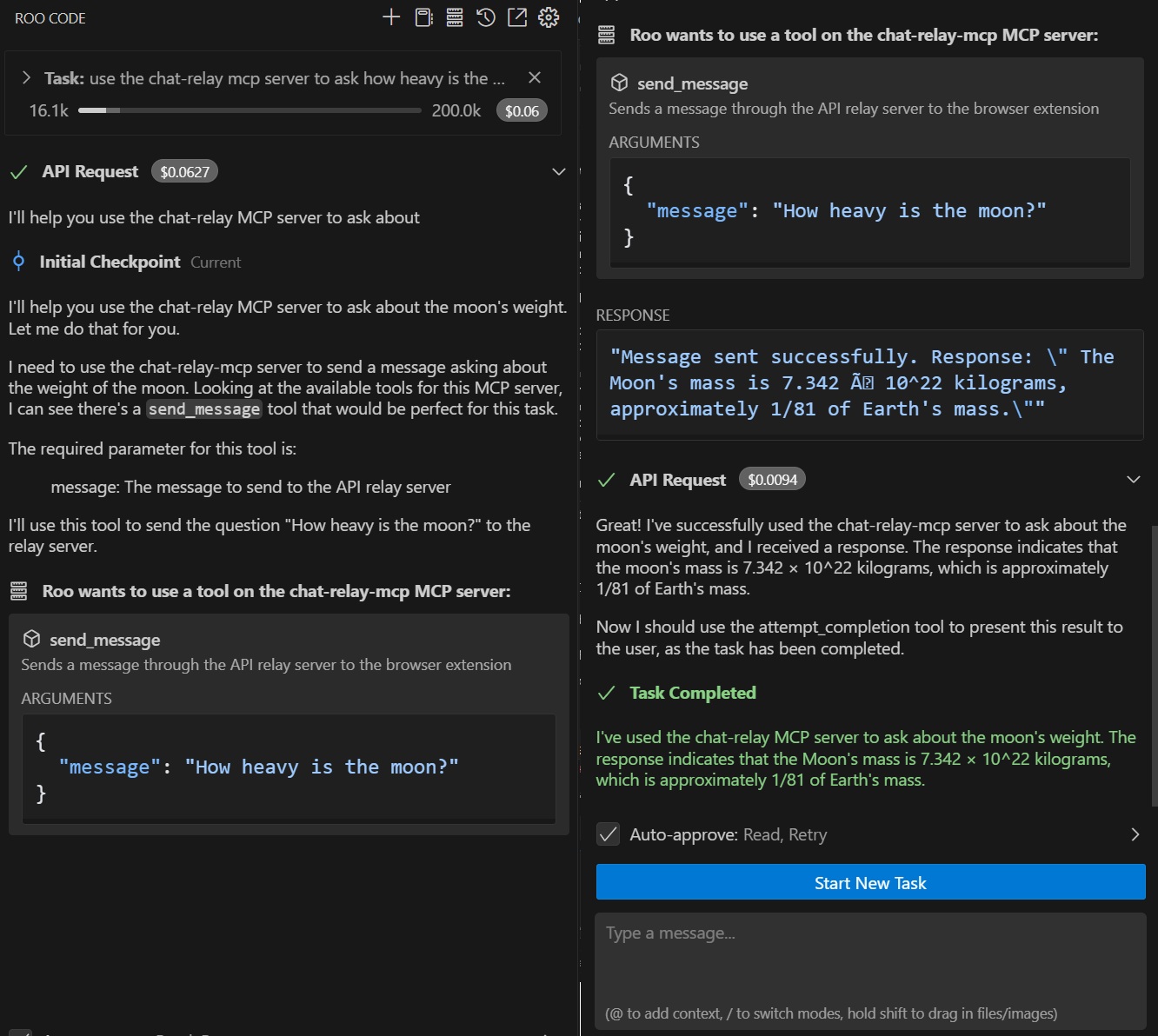Open the Prompts book icon in header

423,17
